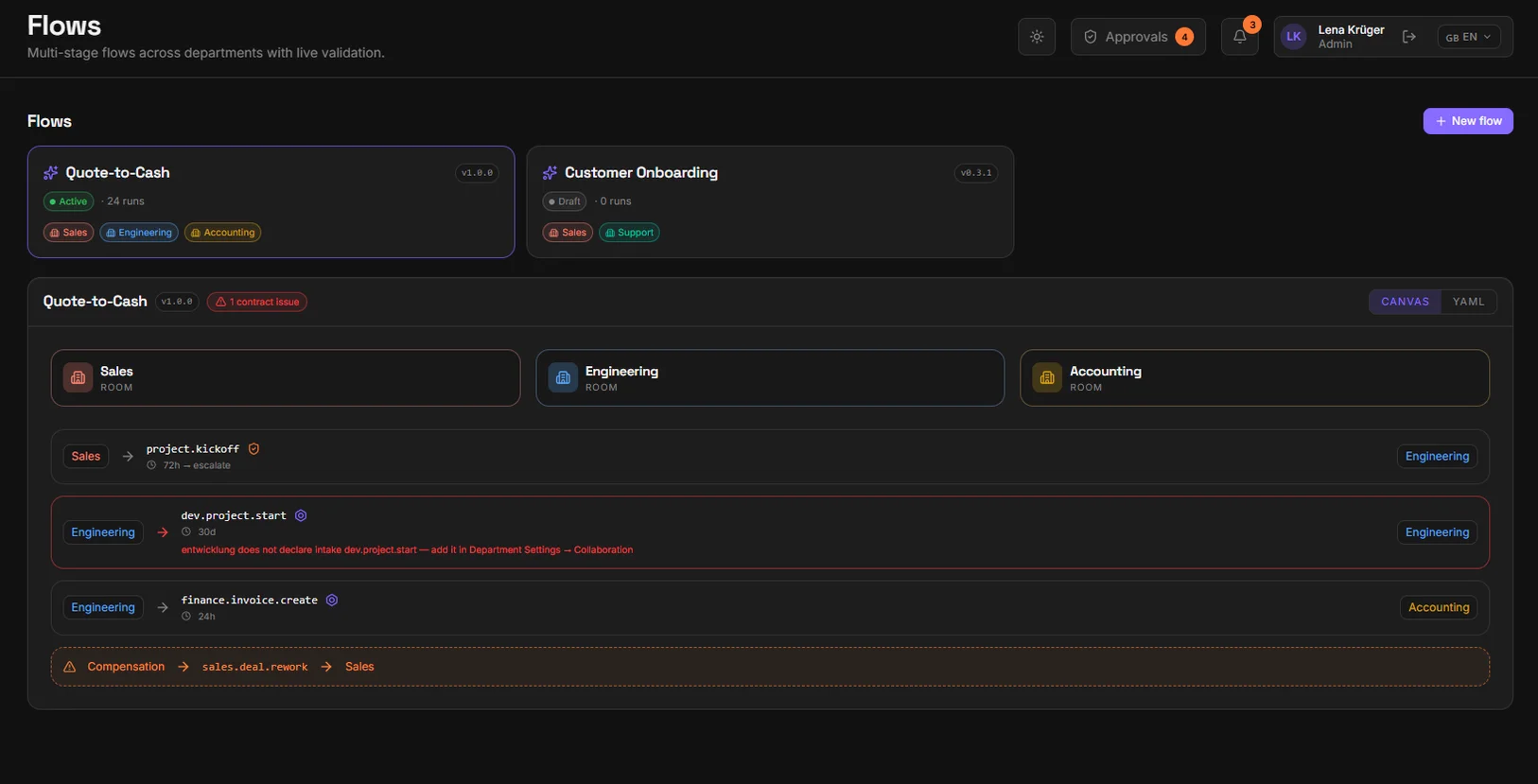The image size is (1538, 784).
Task: Click the arrow after Compensation label
Action: click(184, 667)
